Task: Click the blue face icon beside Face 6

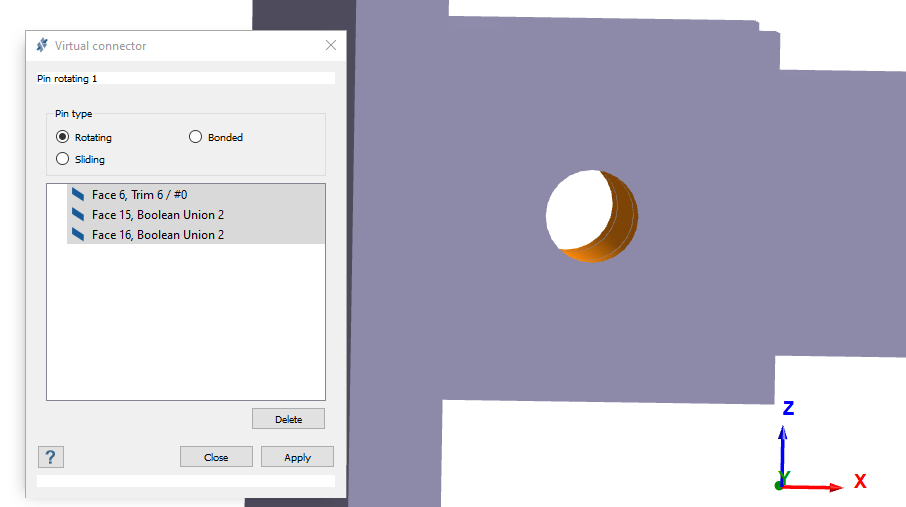Action: tap(78, 194)
